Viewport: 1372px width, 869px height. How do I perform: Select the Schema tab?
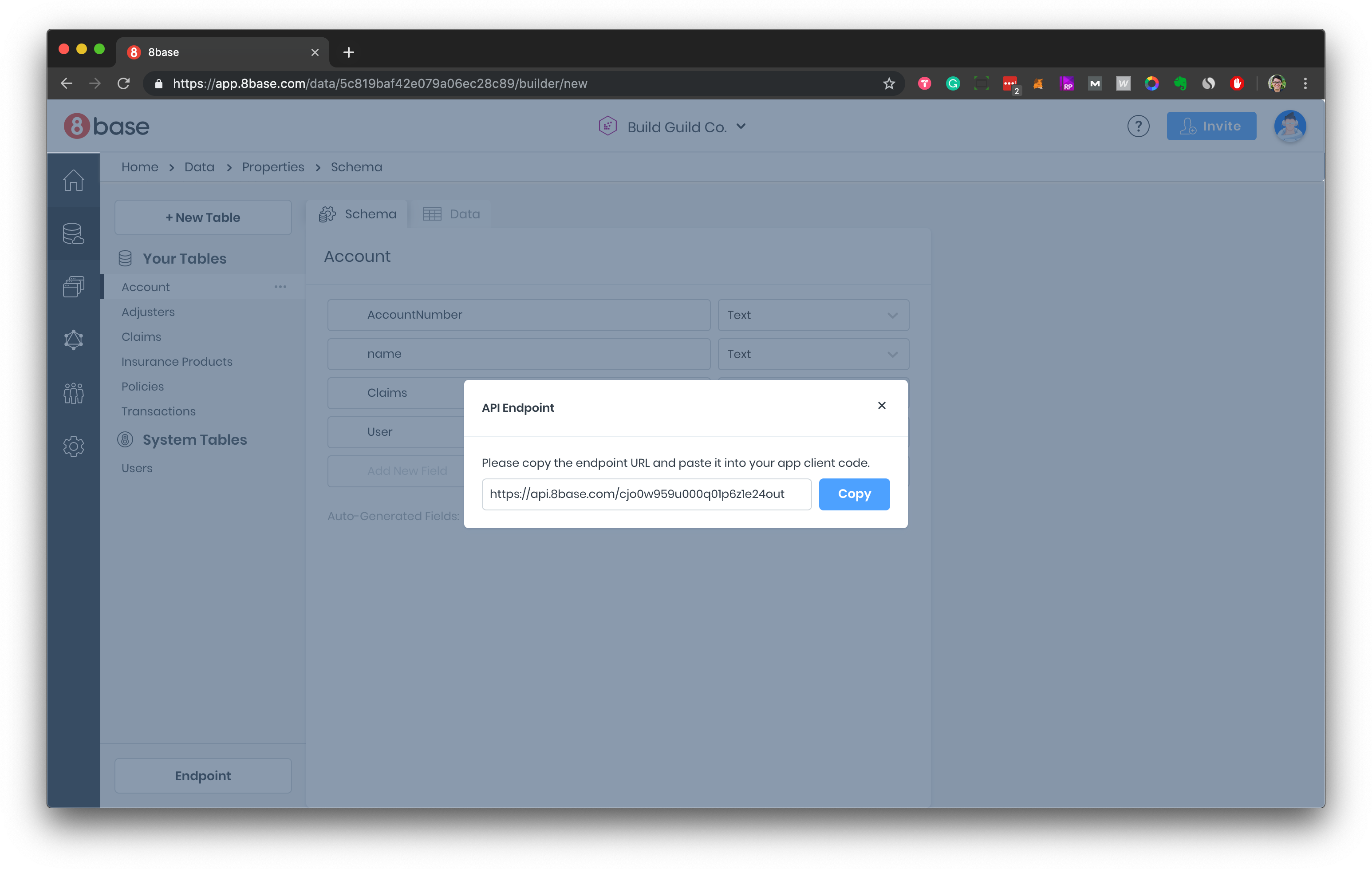coord(358,214)
